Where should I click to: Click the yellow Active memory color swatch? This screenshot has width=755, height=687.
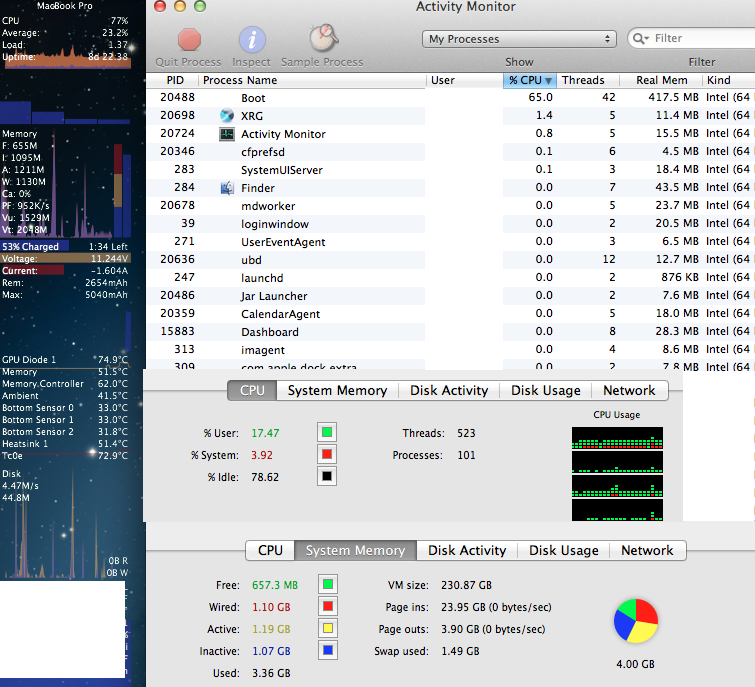click(328, 629)
